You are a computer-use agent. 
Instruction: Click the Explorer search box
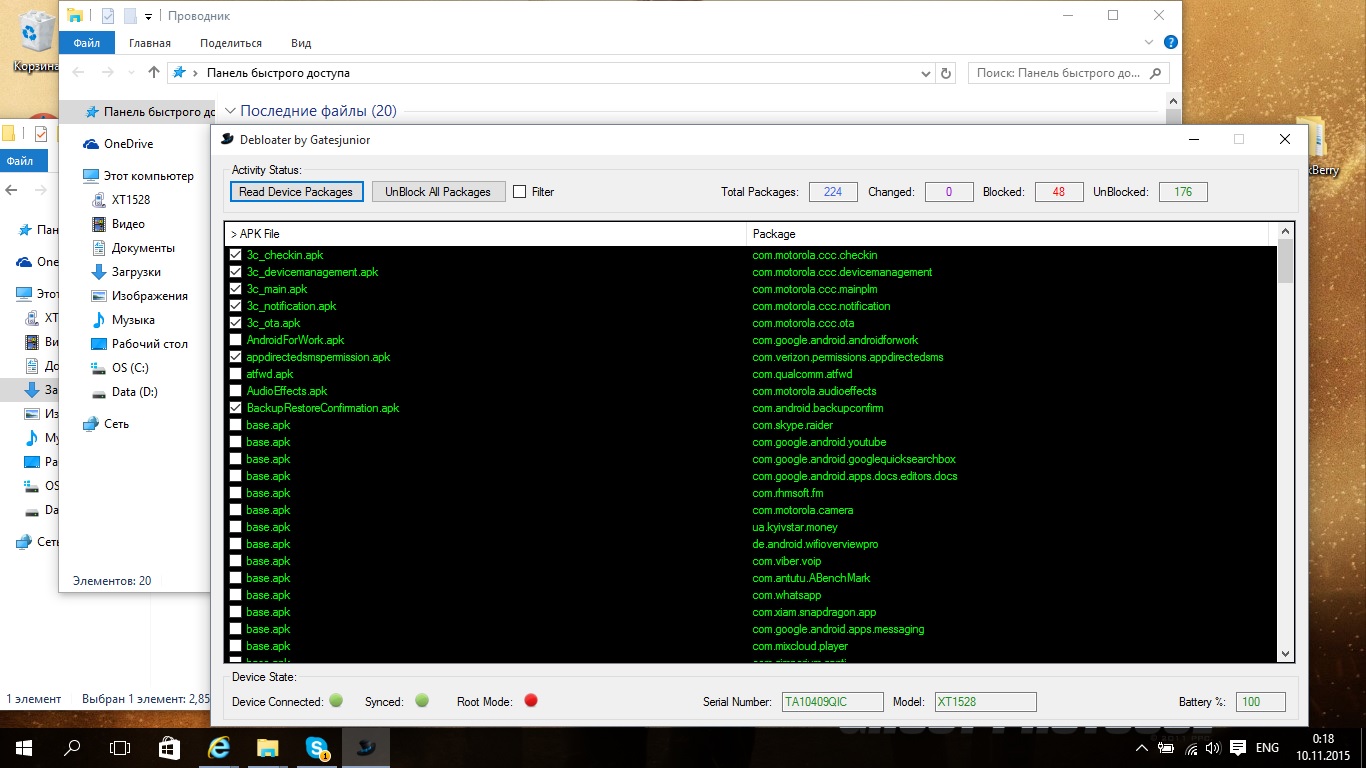point(1068,73)
